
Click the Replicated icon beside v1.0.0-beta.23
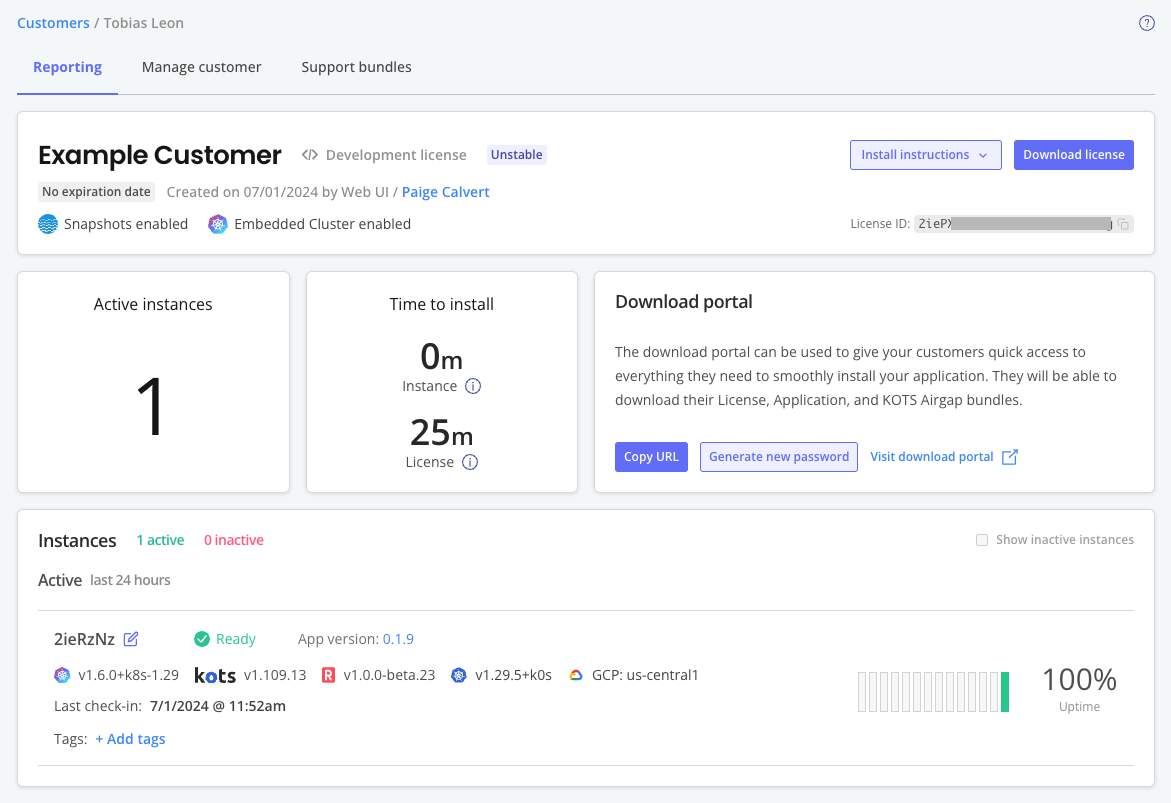[x=326, y=675]
